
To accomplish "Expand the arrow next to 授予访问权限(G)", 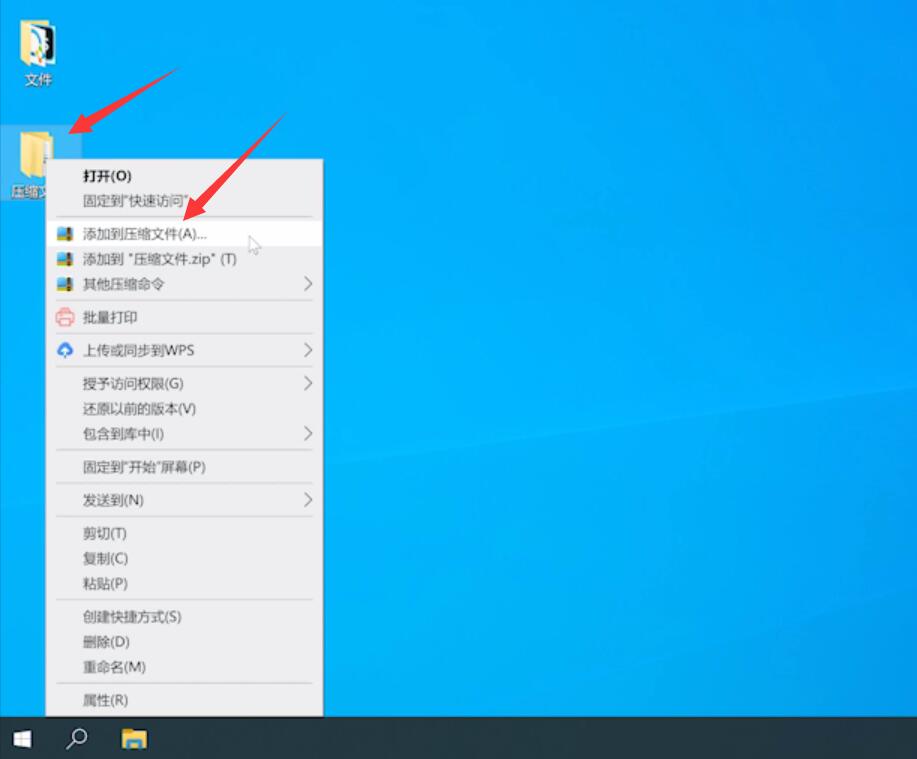I will [308, 384].
